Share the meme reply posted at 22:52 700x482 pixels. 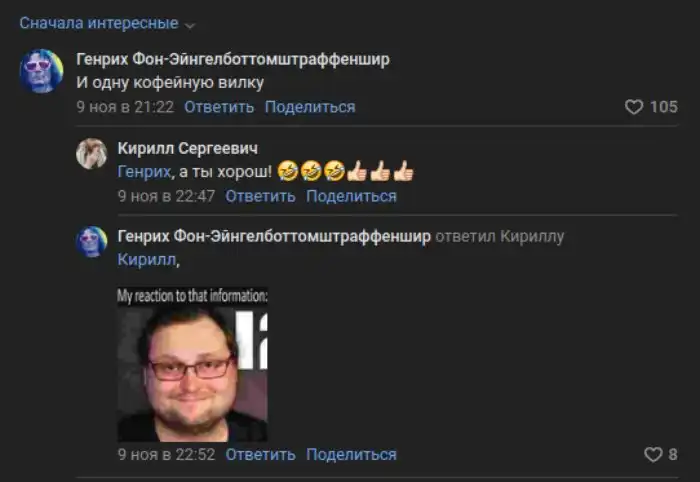[351, 455]
